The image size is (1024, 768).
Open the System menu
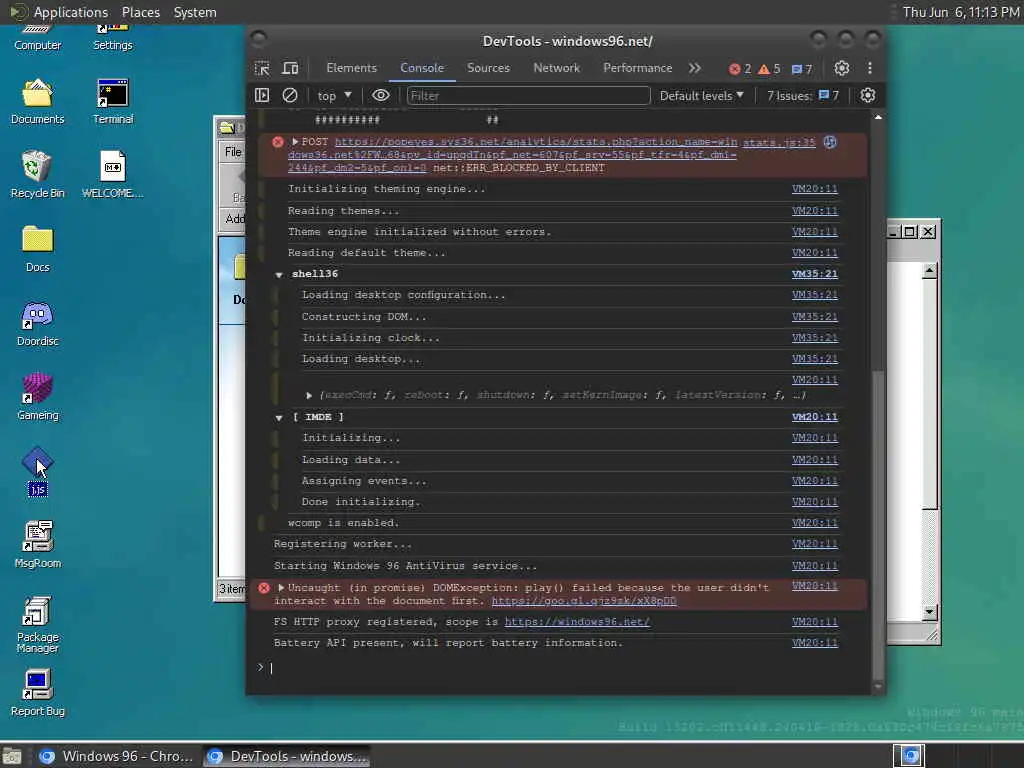pos(195,12)
